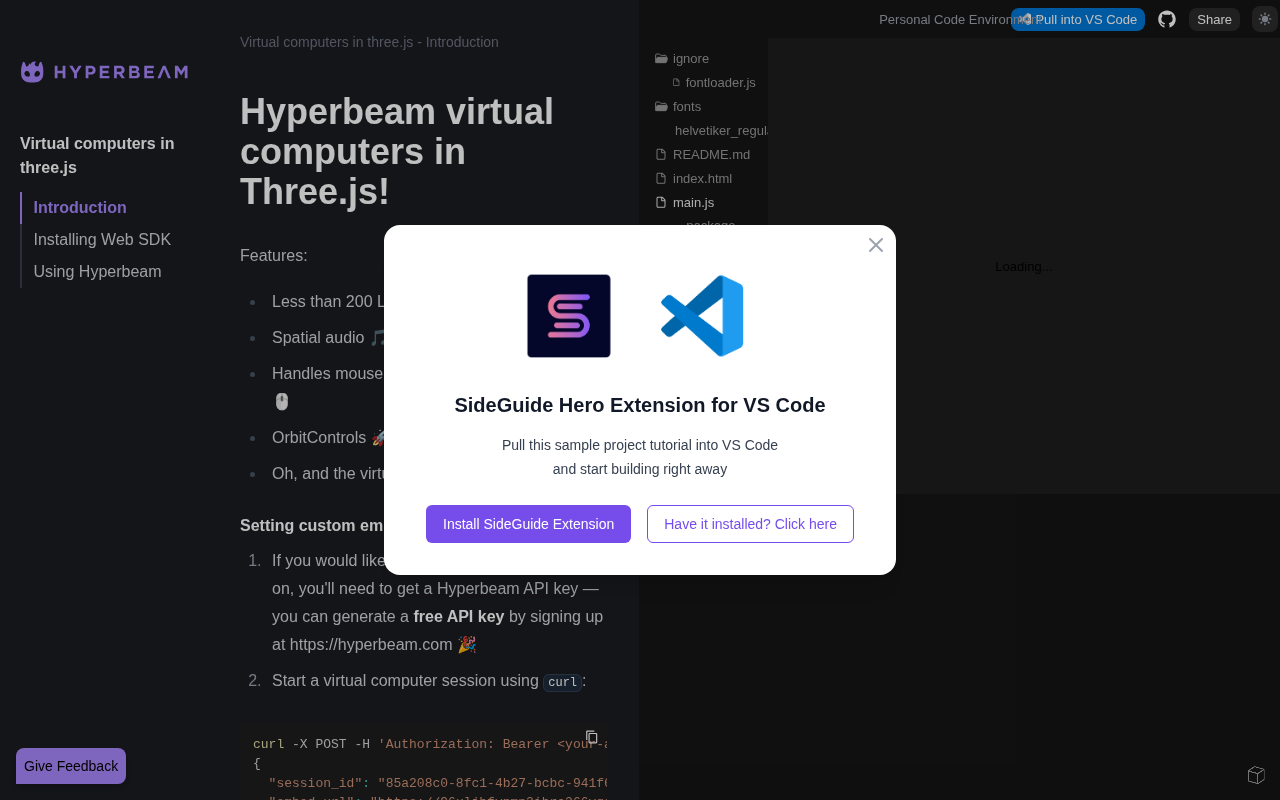Click the 'Features:' text

tap(274, 255)
